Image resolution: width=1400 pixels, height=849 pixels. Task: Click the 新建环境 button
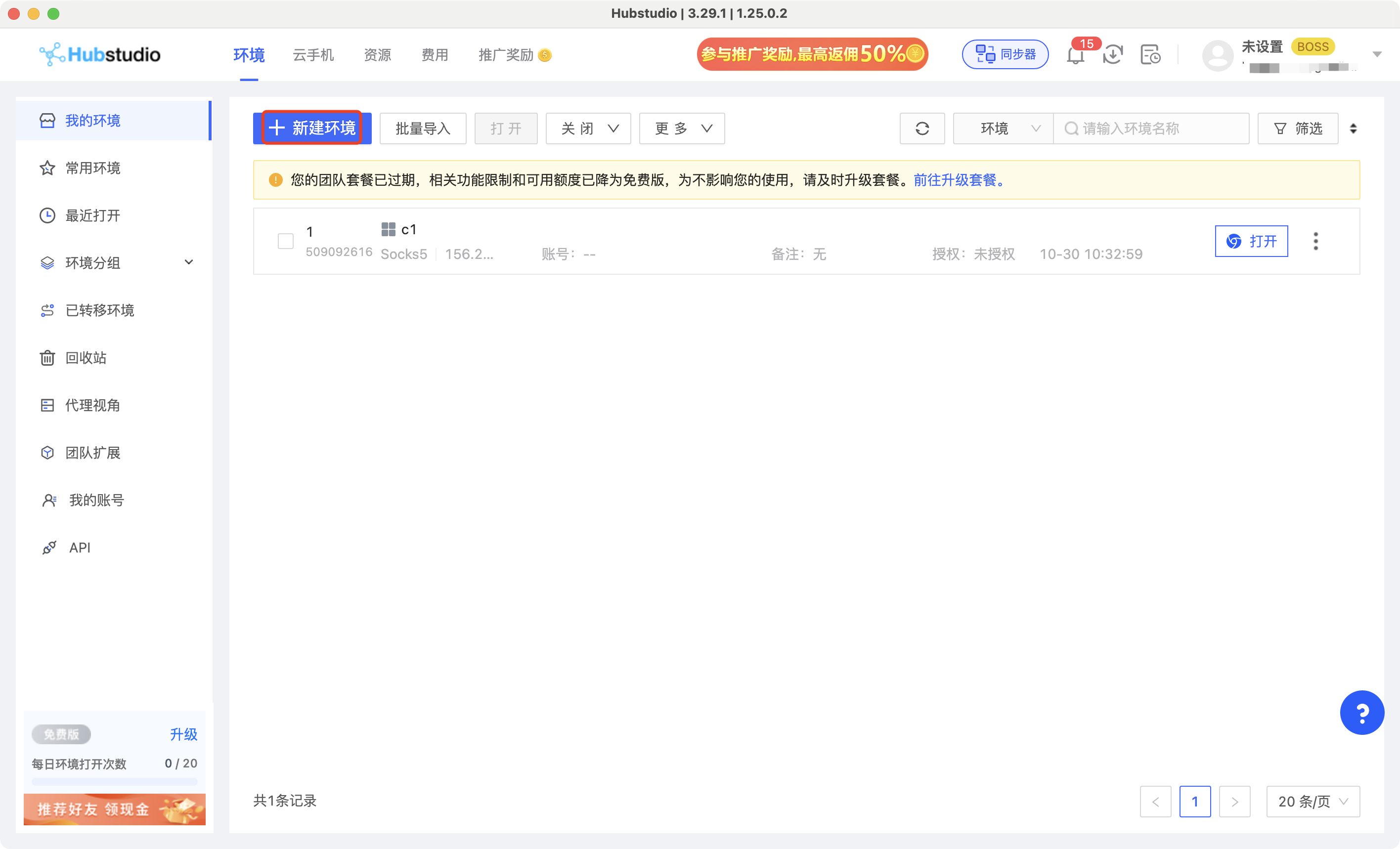click(x=312, y=128)
